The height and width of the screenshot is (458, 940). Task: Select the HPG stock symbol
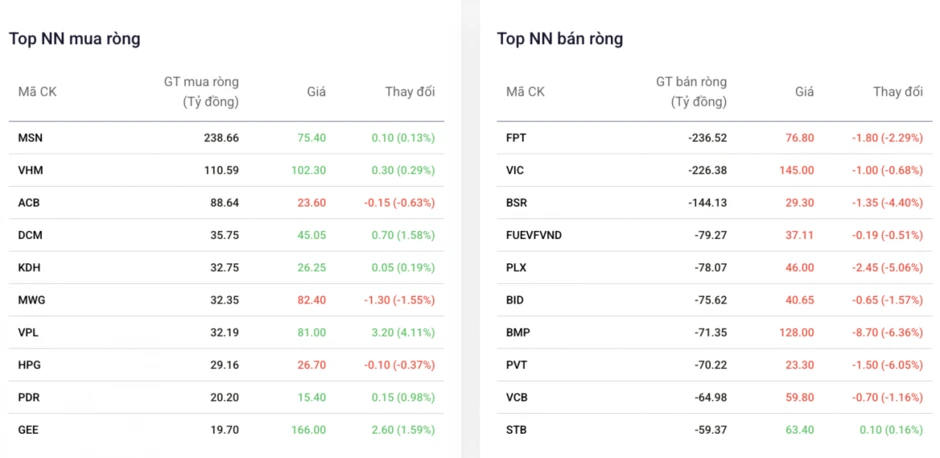[x=29, y=364]
